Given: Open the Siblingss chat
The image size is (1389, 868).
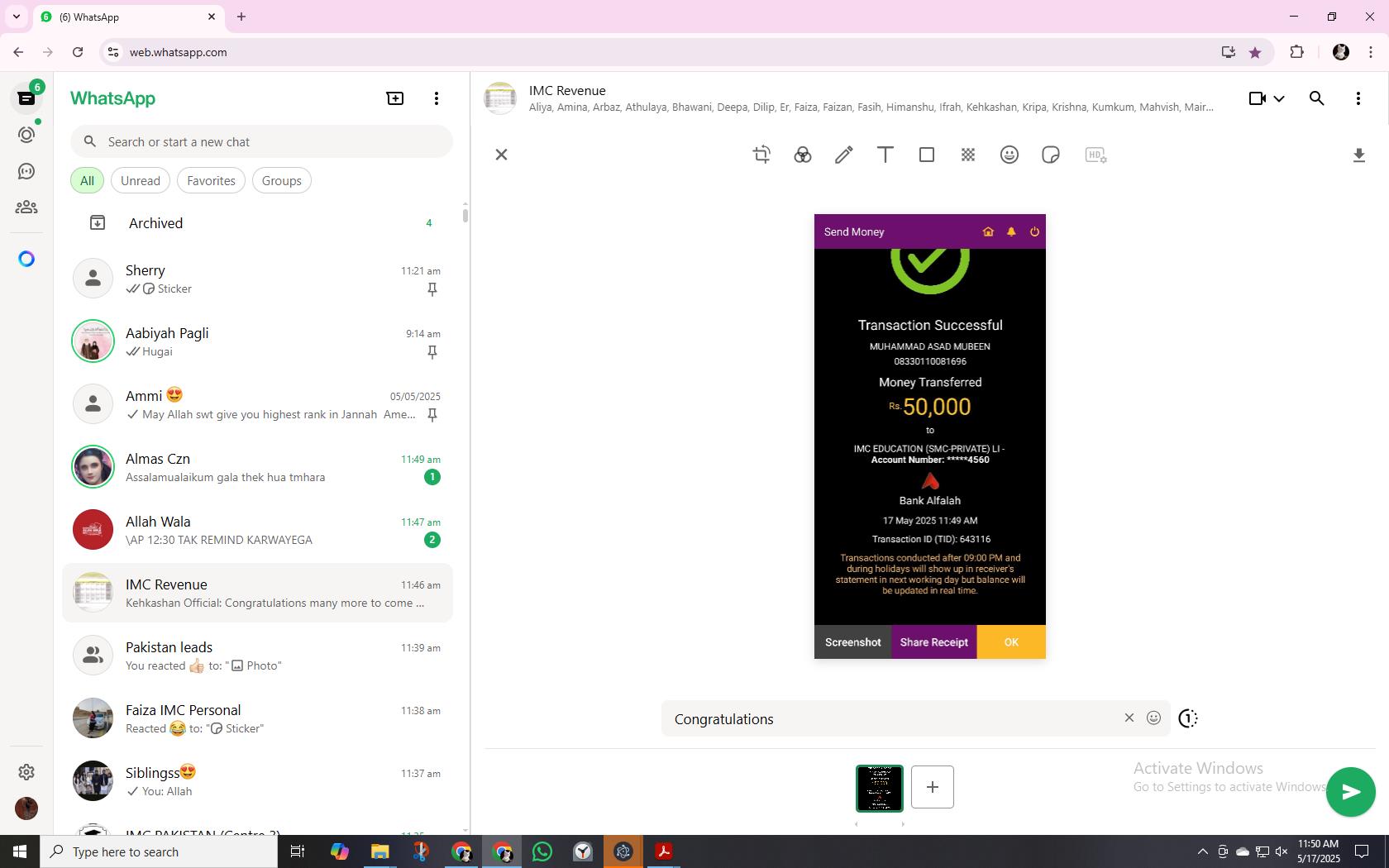Looking at the screenshot, I should pyautogui.click(x=258, y=781).
